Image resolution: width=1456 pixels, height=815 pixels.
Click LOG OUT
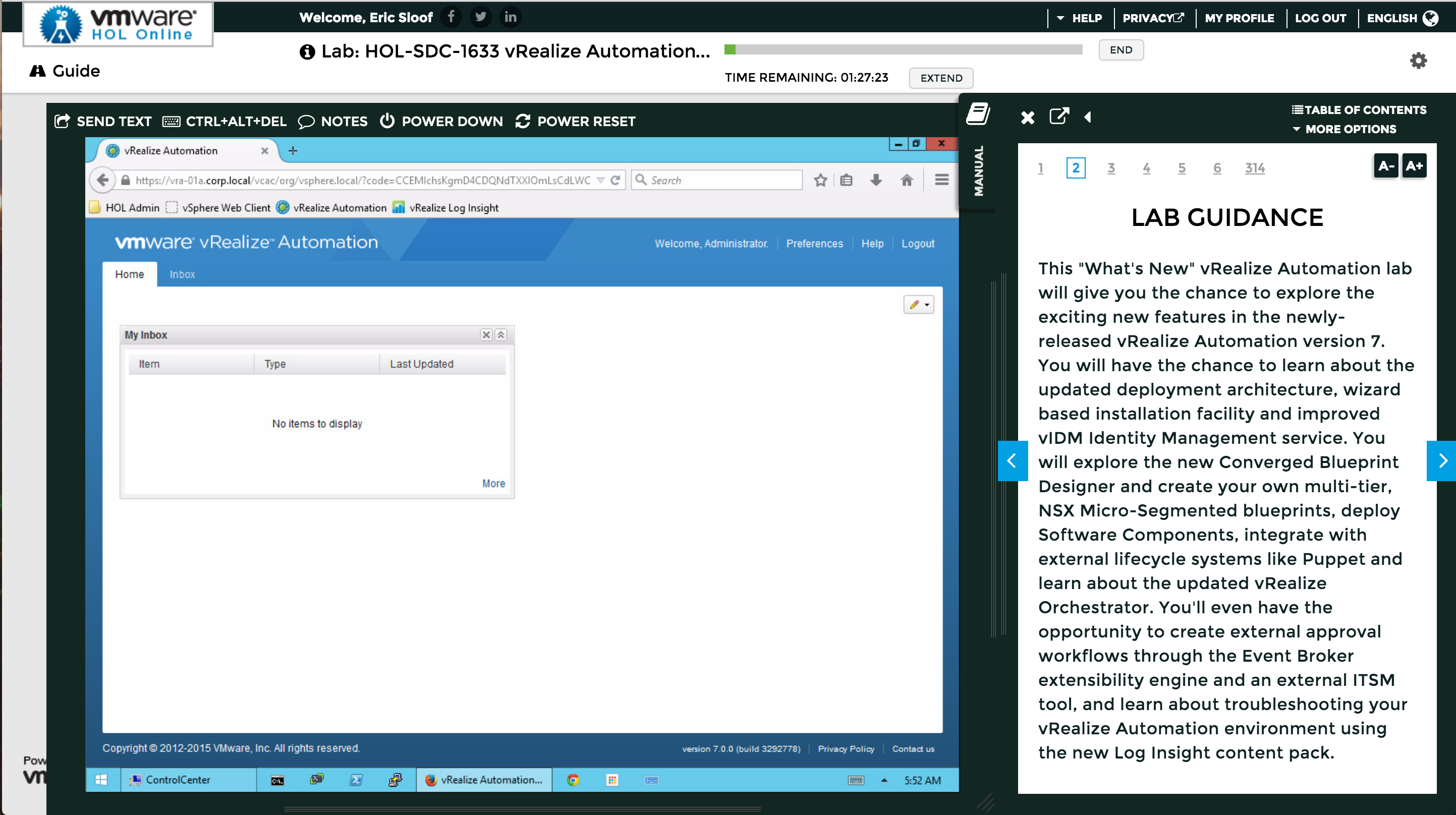click(1320, 18)
